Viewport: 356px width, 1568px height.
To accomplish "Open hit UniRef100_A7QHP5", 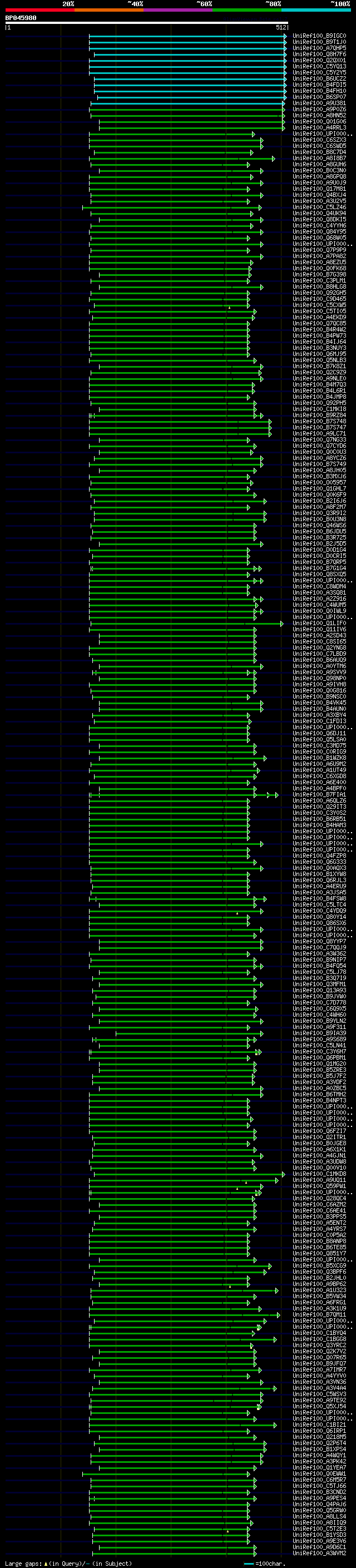I will click(319, 48).
